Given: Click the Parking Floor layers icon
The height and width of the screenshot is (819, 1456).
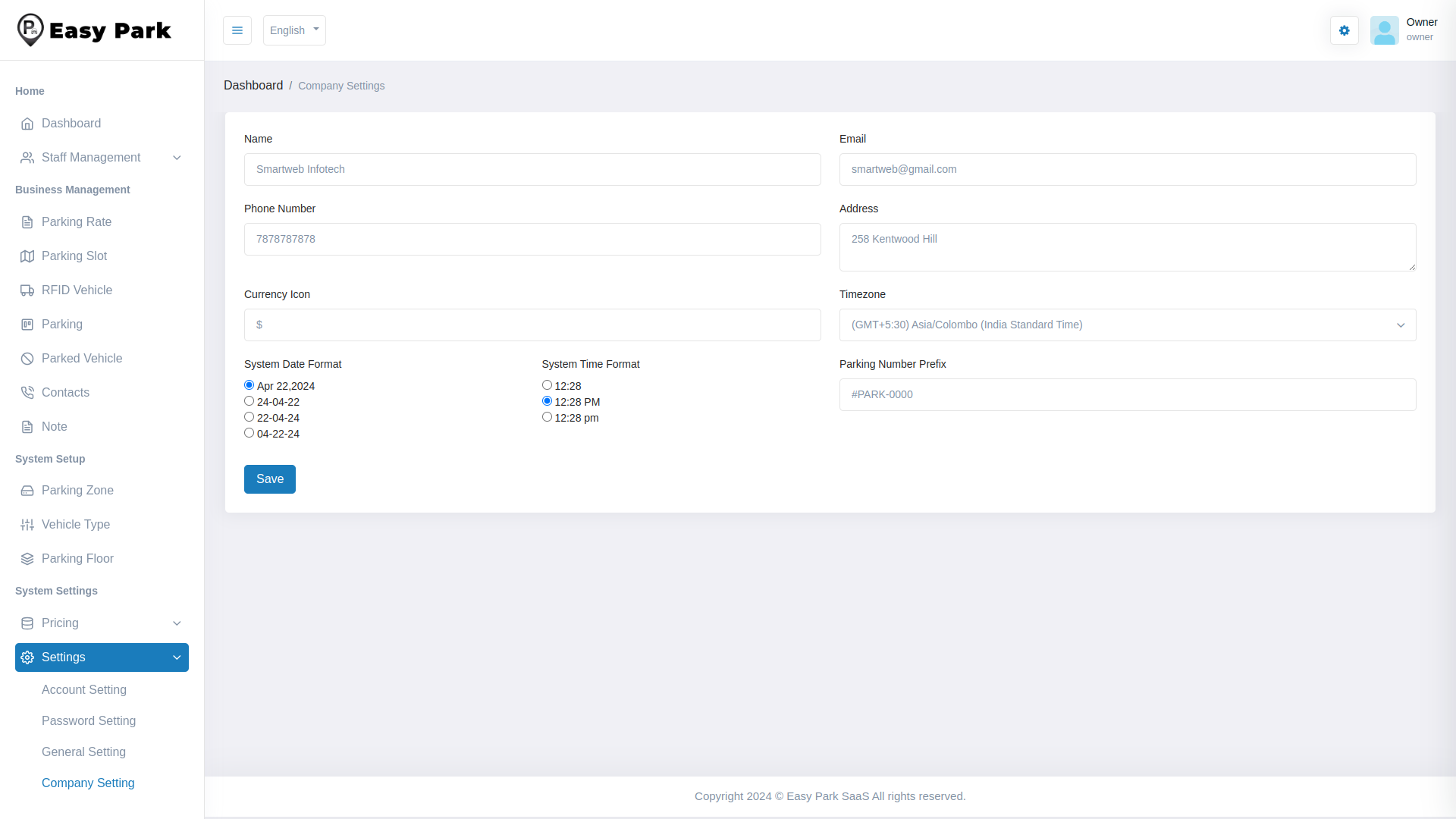Looking at the screenshot, I should click(27, 559).
